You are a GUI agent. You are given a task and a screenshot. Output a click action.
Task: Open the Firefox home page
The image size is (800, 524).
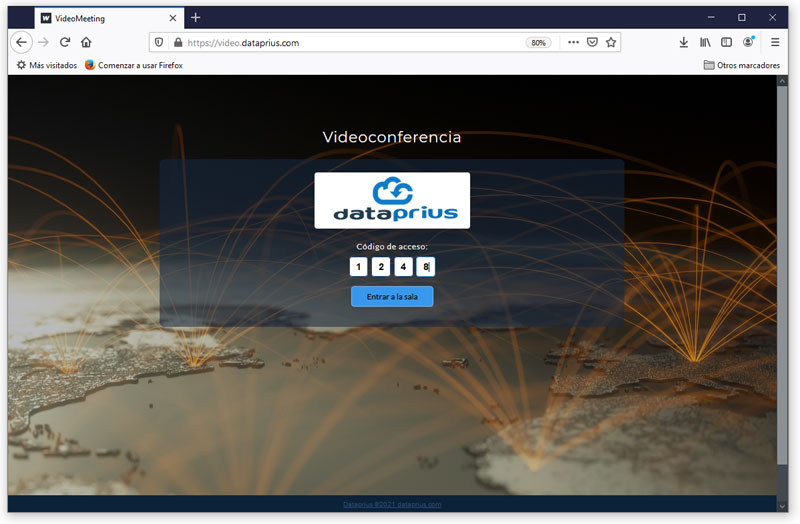86,42
